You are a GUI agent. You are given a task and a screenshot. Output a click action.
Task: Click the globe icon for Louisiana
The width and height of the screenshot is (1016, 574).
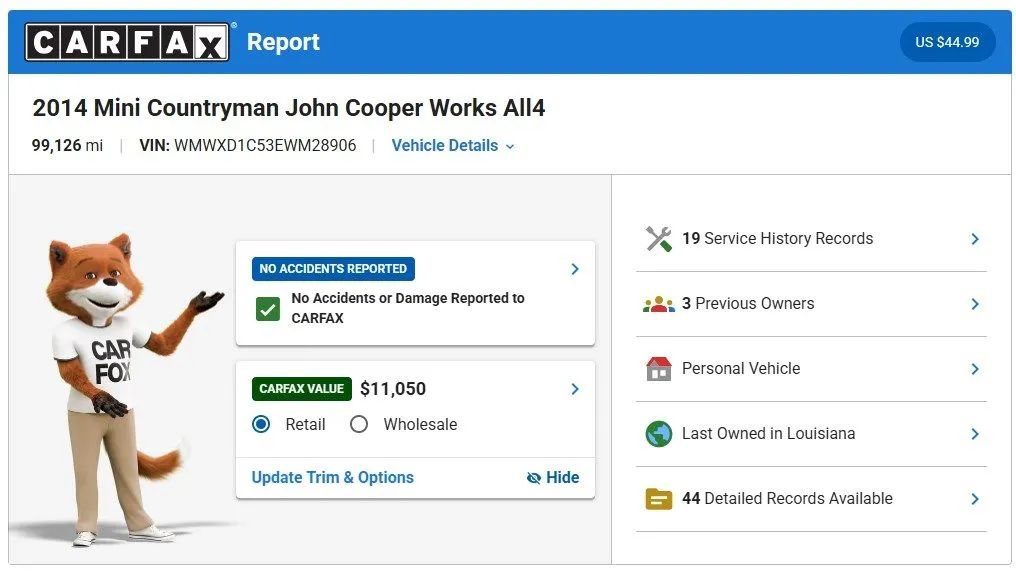point(658,434)
